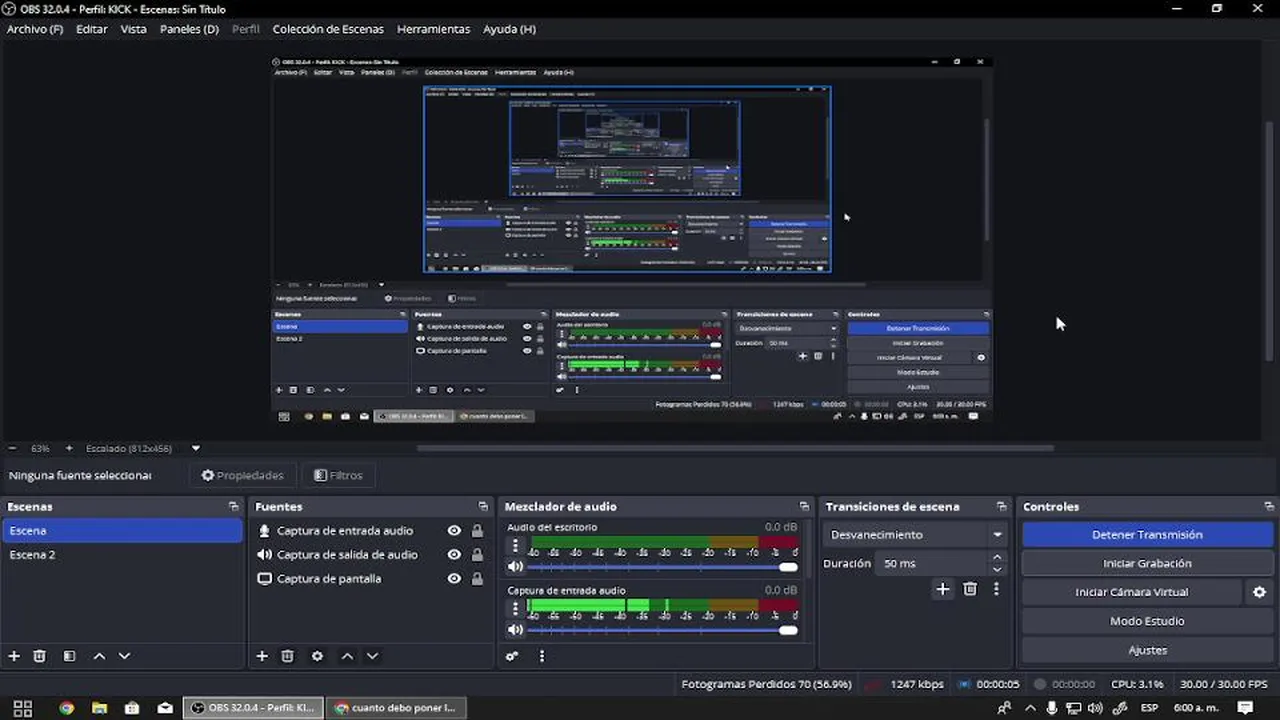Click Iniciar Grabación button
The height and width of the screenshot is (720, 1280).
tap(1147, 563)
